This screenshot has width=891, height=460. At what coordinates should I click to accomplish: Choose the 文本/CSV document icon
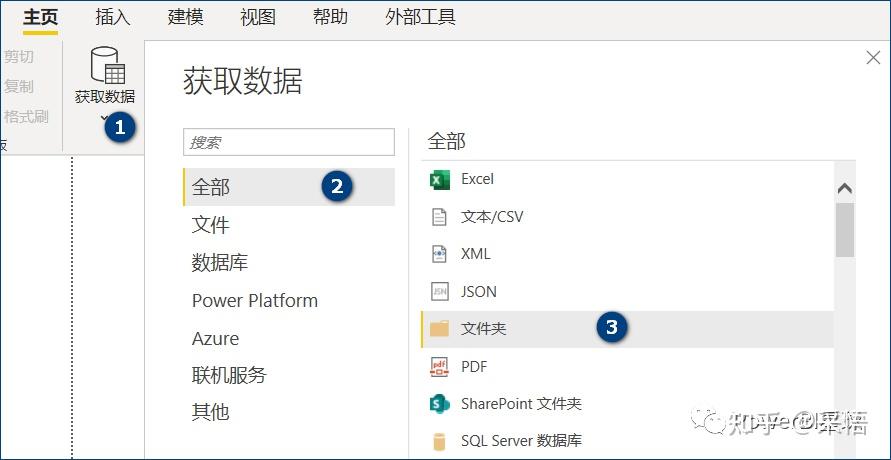pyautogui.click(x=439, y=217)
